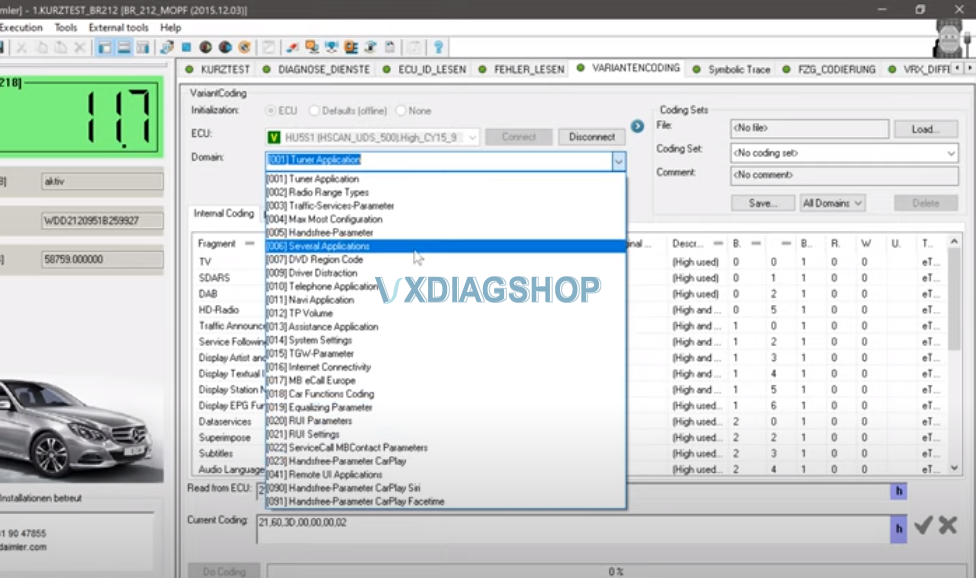
Task: Select the Internal Coding tab
Action: coord(223,213)
